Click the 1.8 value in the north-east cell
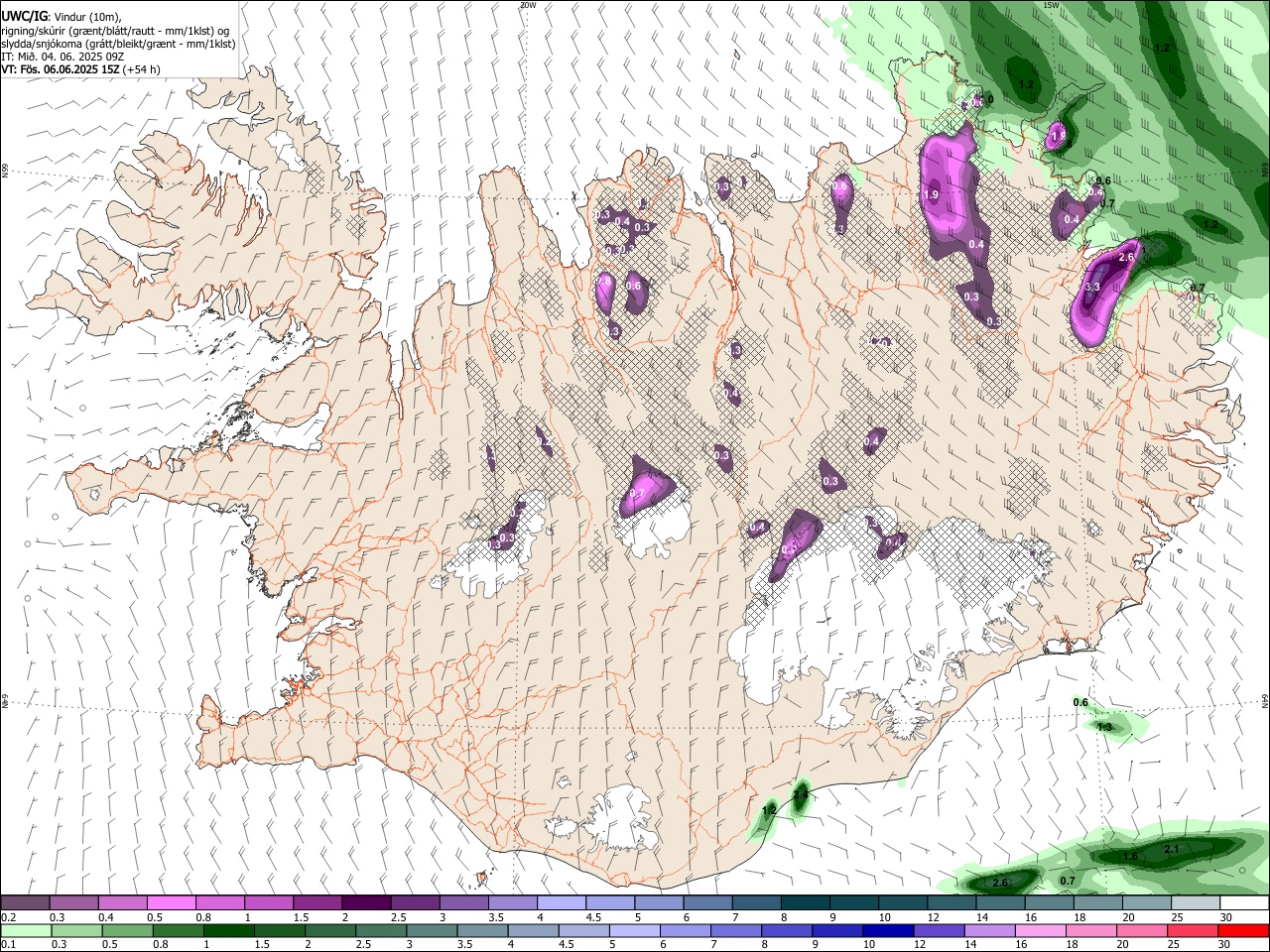 click(x=1058, y=136)
